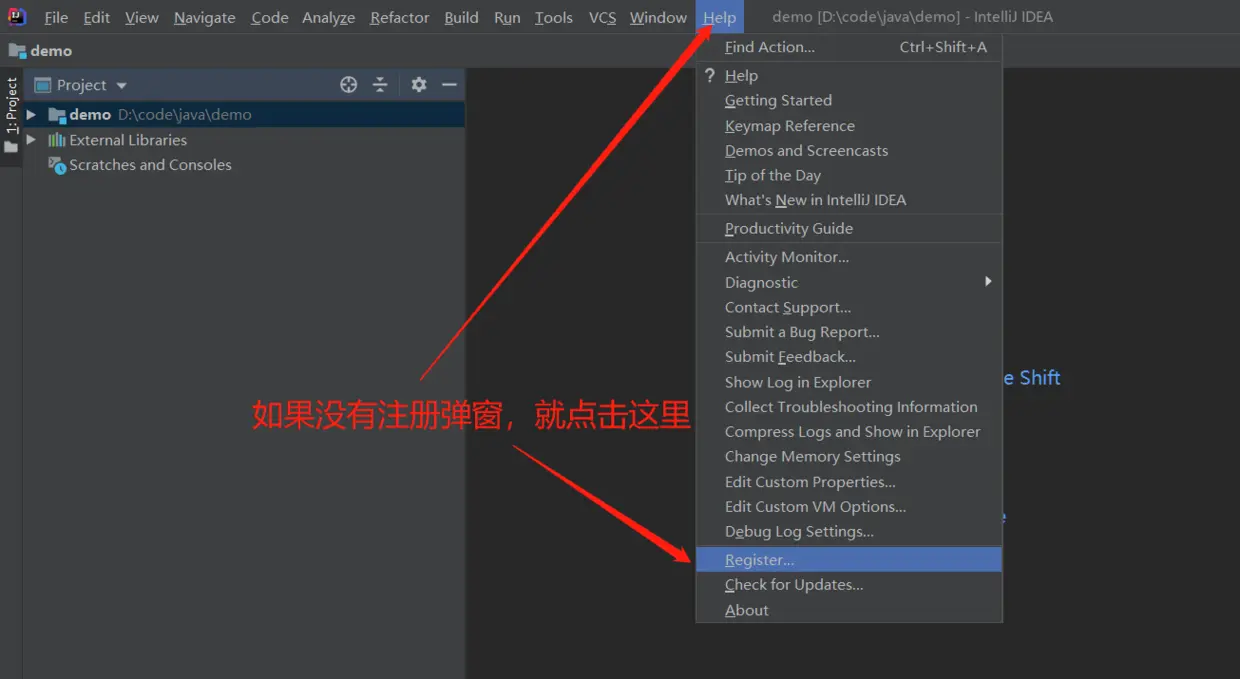Open the VCS menu

click(x=602, y=18)
